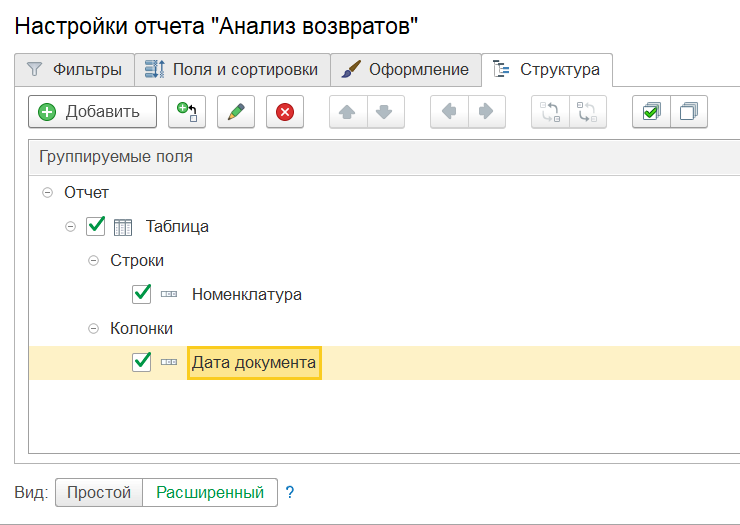Disable the Дата документа checkbox
740x525 pixels.
click(142, 362)
